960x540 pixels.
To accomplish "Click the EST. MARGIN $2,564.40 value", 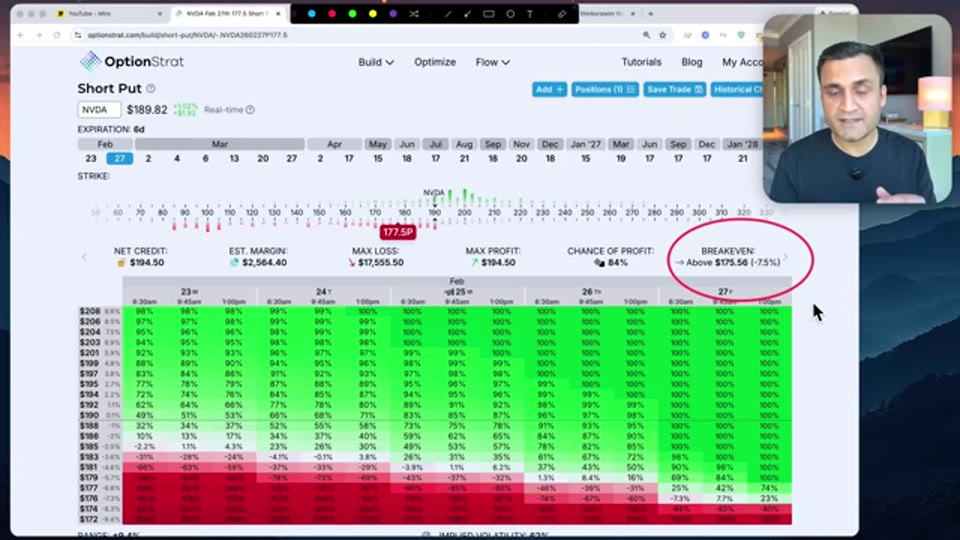I will 264,263.
